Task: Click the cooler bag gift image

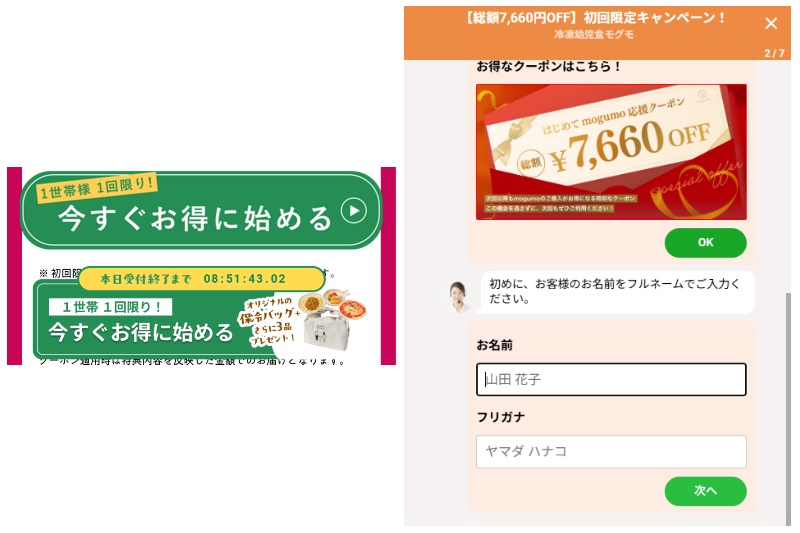Action: coord(327,329)
